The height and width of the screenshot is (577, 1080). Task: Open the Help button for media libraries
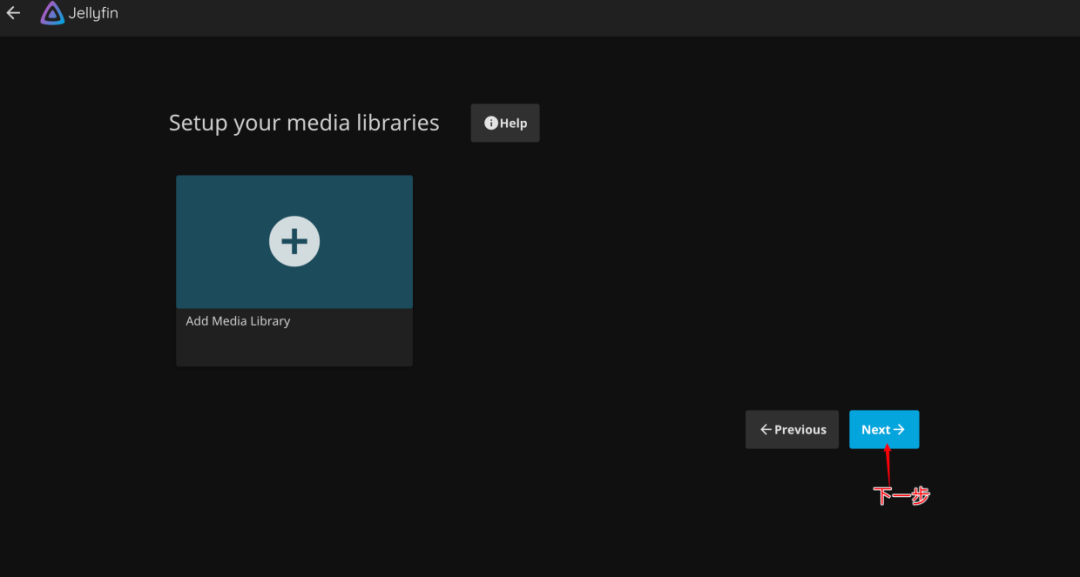[x=505, y=123]
